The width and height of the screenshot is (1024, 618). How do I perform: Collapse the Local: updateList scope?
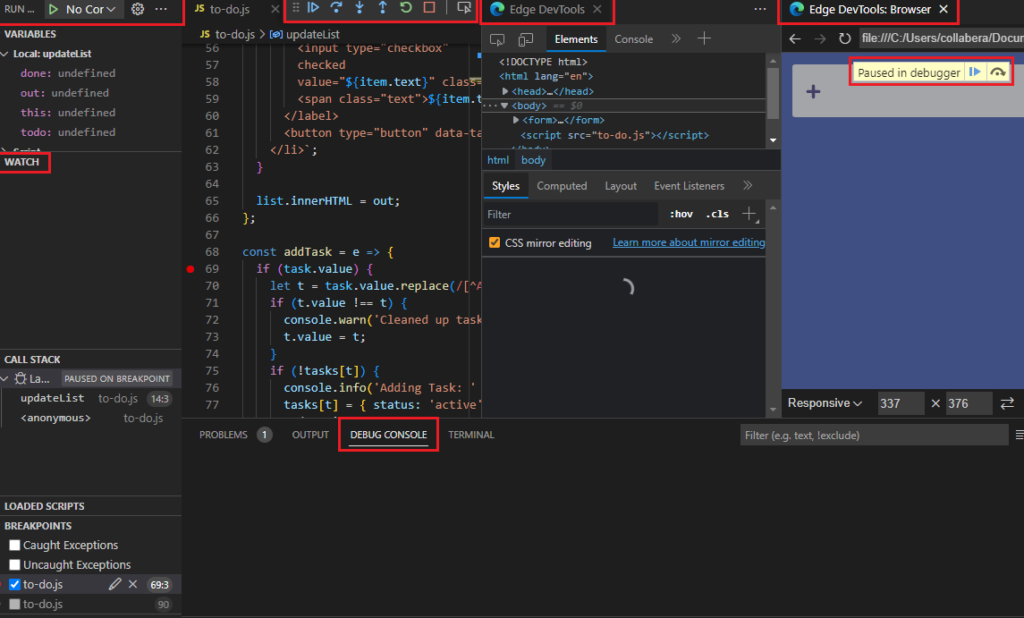click(5, 54)
